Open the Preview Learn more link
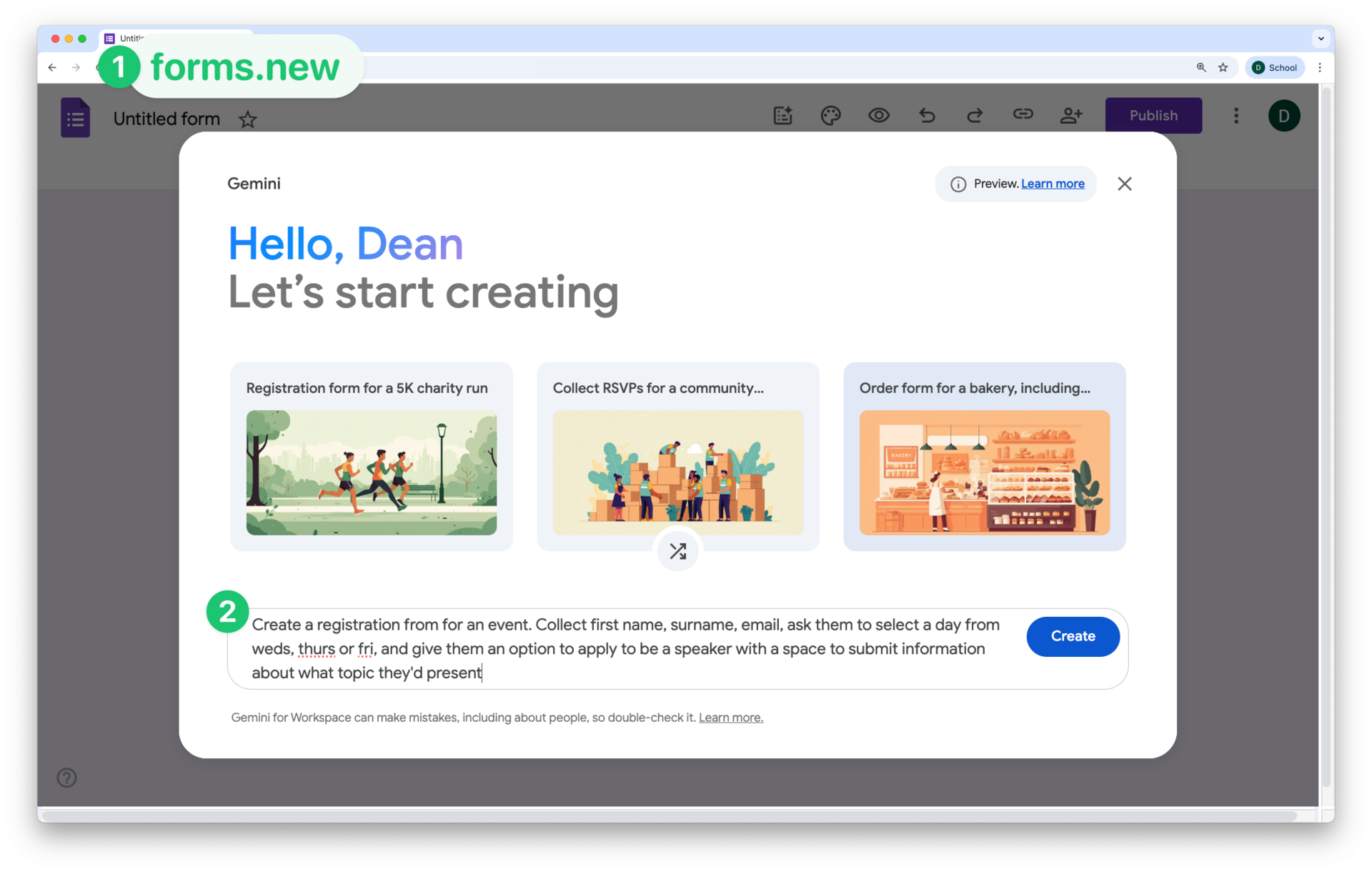Screen dimensions: 1372x872 pos(1054,184)
